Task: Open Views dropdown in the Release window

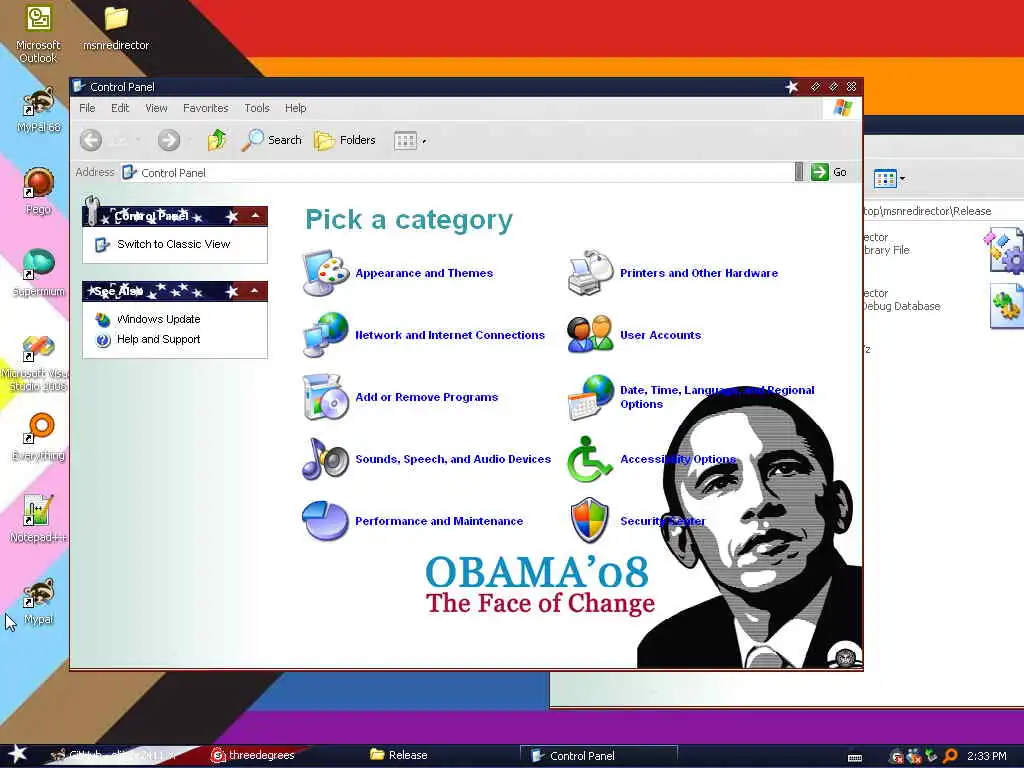Action: (903, 178)
